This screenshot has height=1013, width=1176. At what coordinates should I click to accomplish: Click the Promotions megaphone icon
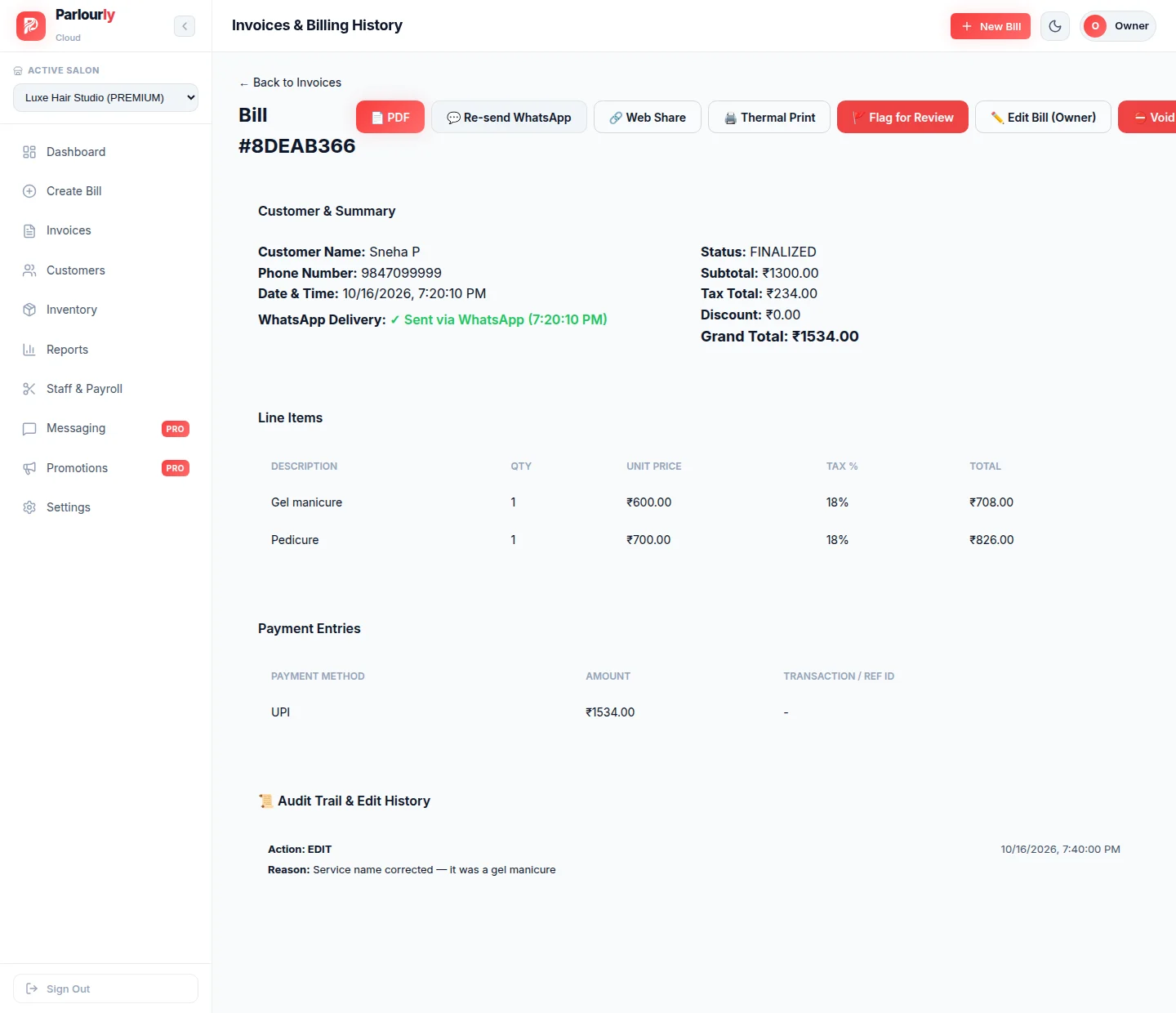tap(29, 468)
